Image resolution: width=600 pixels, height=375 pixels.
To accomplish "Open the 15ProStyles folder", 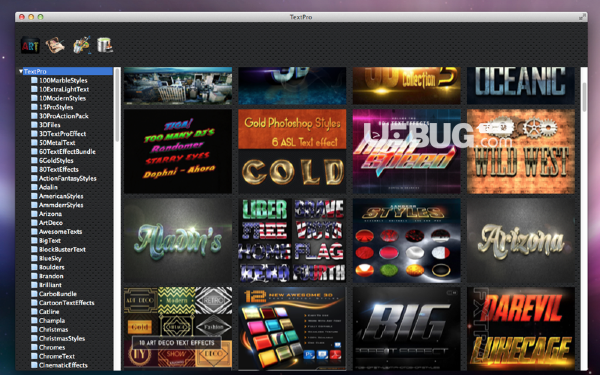I will 56,107.
